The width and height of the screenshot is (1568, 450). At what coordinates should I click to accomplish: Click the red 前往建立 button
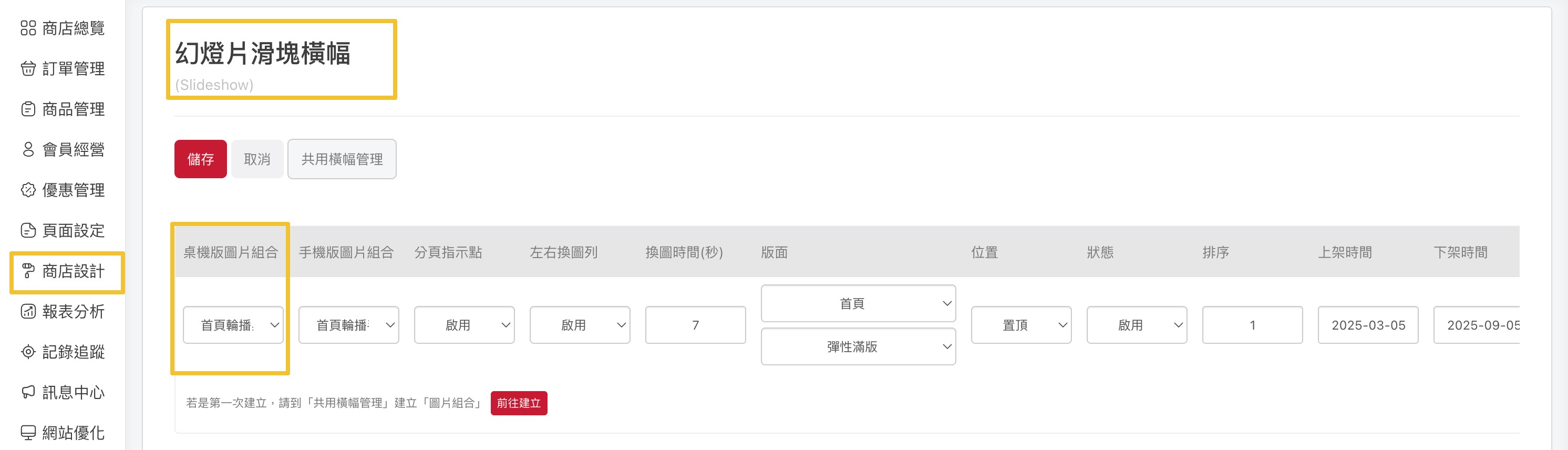519,403
